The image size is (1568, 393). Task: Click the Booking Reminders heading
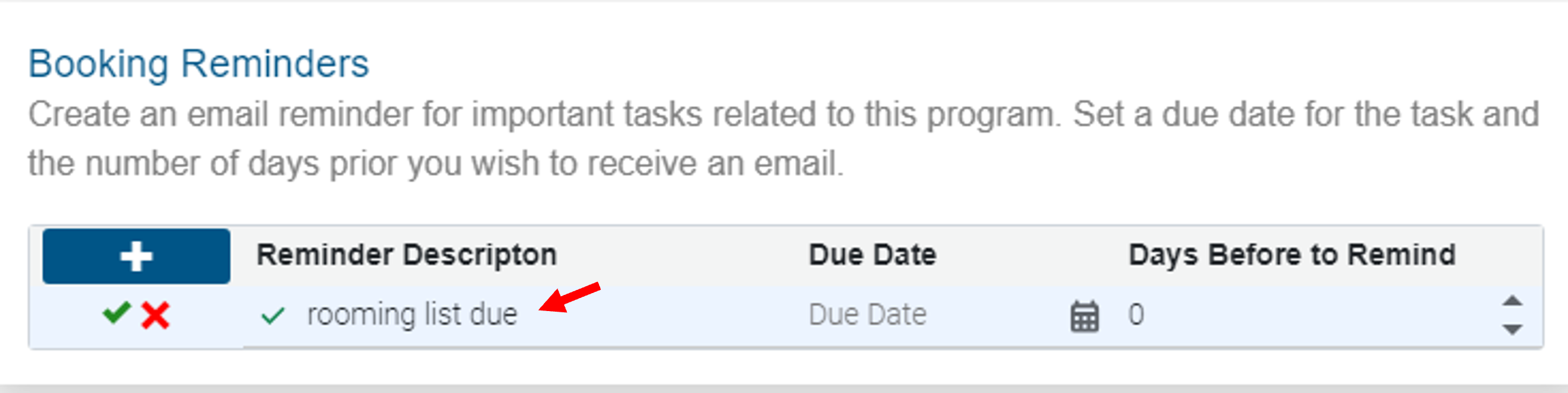[200, 62]
